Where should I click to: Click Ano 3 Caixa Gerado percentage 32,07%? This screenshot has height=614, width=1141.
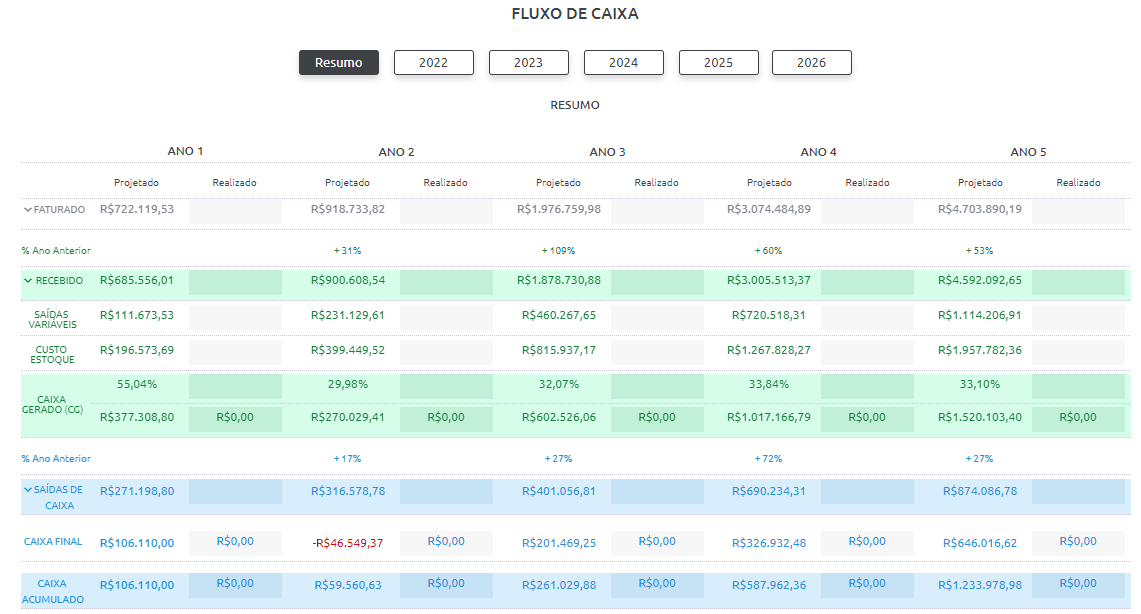[558, 384]
